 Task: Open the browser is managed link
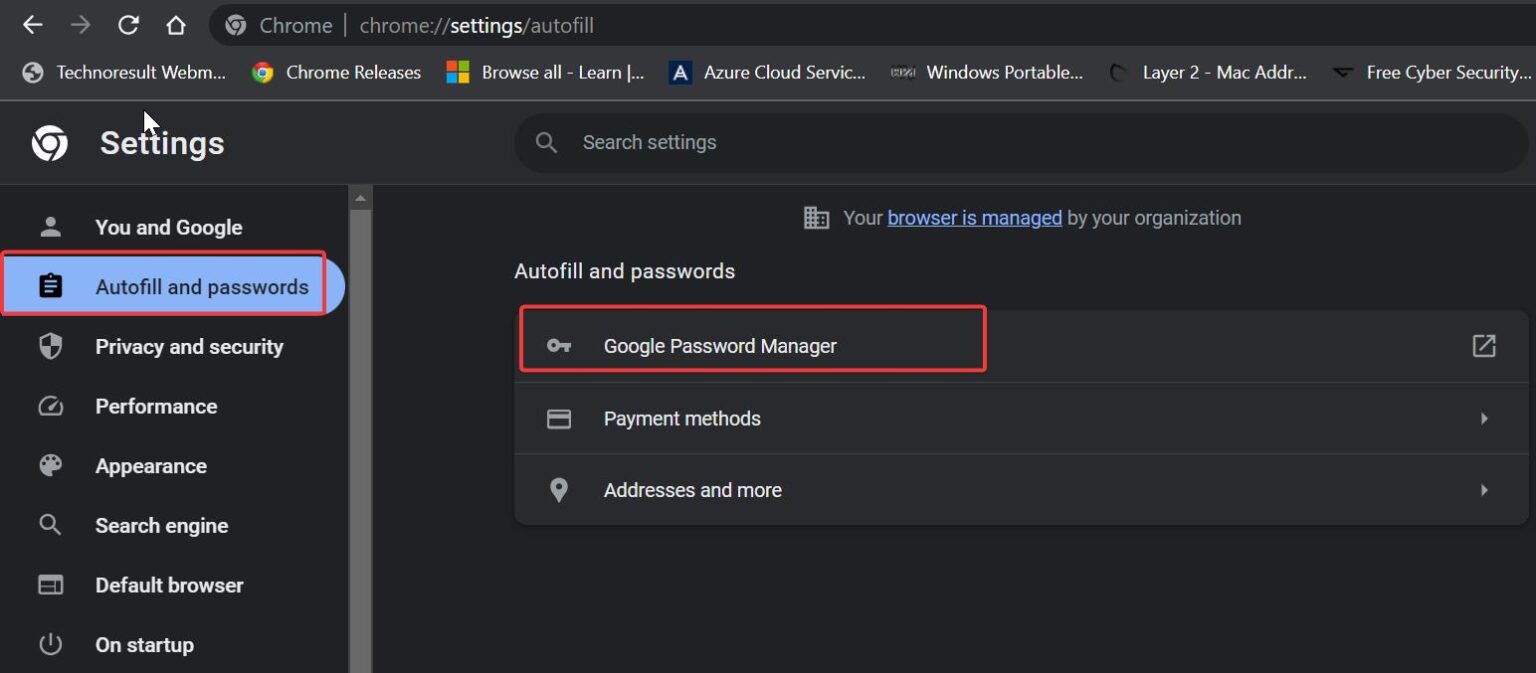pos(974,217)
